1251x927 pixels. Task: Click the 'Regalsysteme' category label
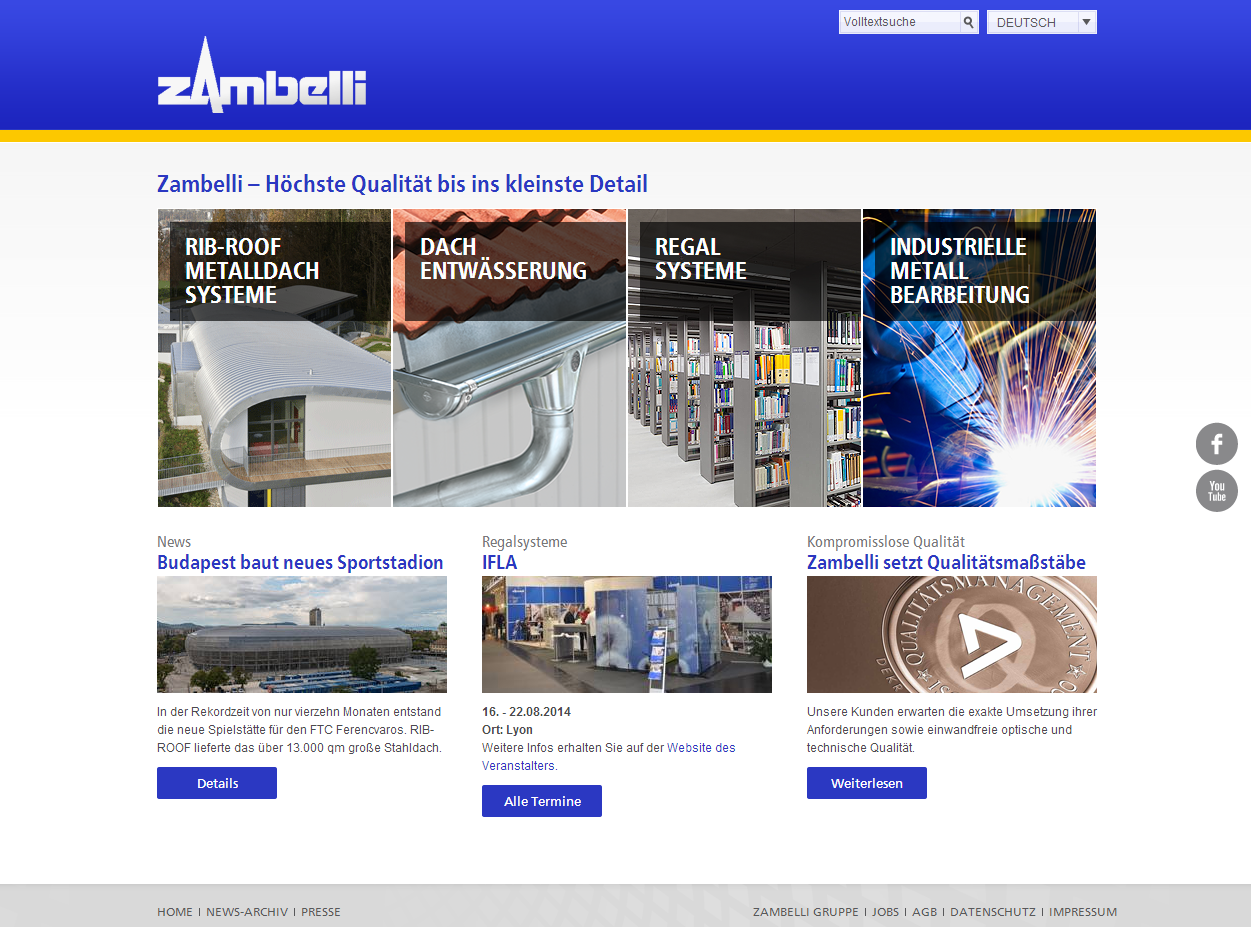coord(524,542)
